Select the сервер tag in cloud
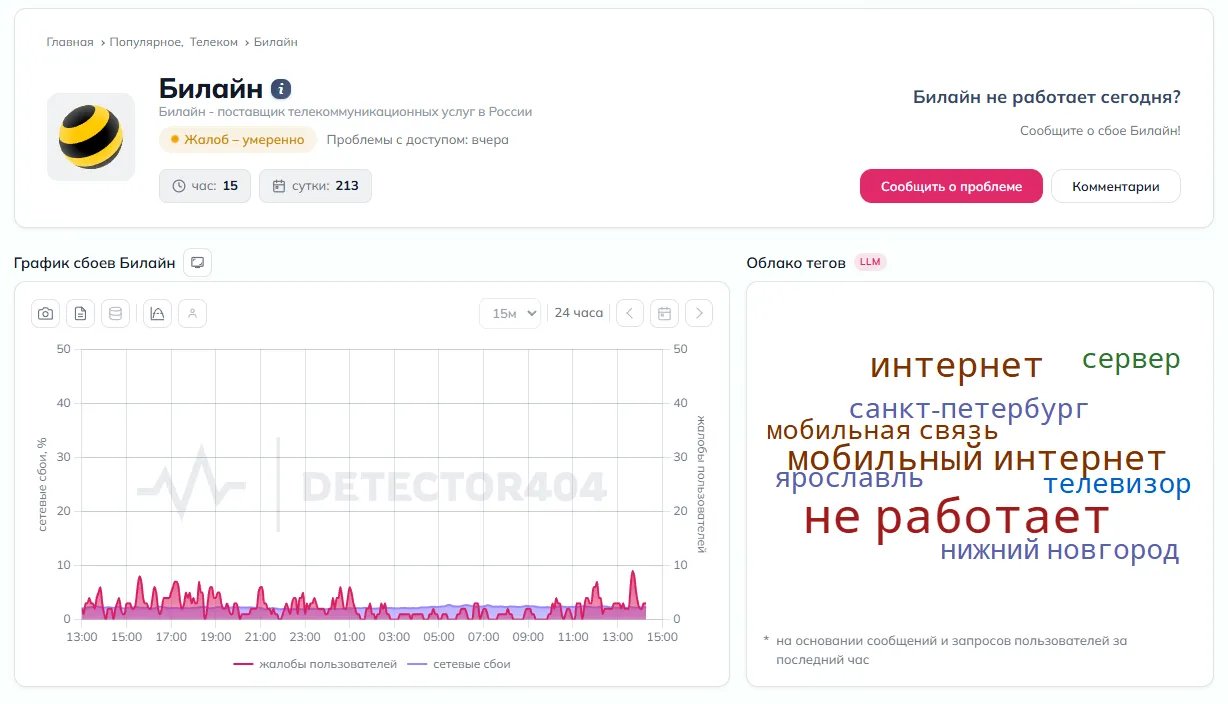The width and height of the screenshot is (1228, 704). pyautogui.click(x=1131, y=359)
